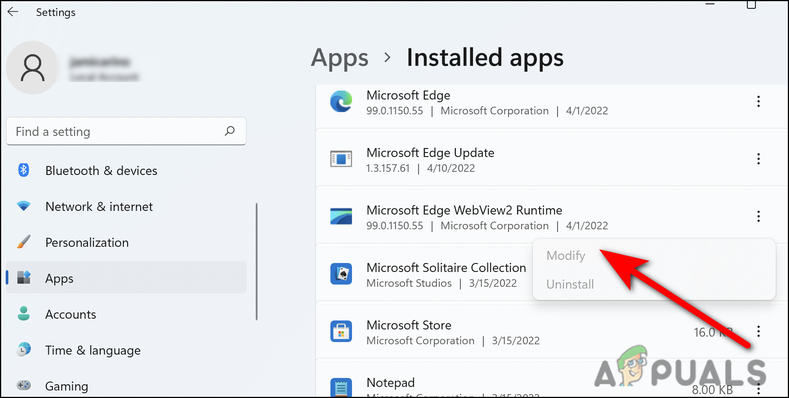Click the 1.3.157.61 version text

(x=388, y=168)
